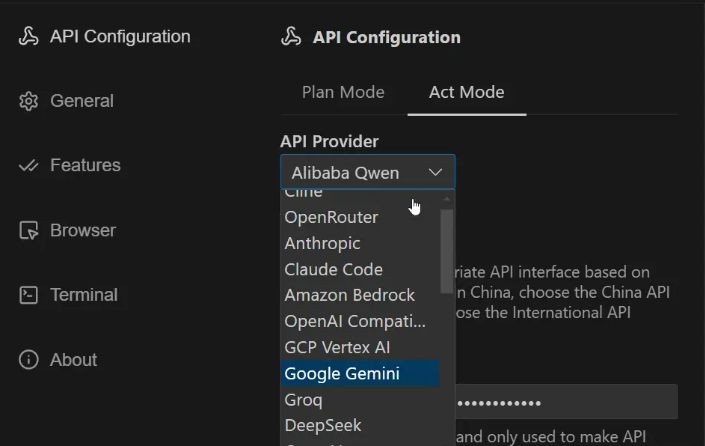The width and height of the screenshot is (705, 446).
Task: Click the header API Configuration icon
Action: 291,37
